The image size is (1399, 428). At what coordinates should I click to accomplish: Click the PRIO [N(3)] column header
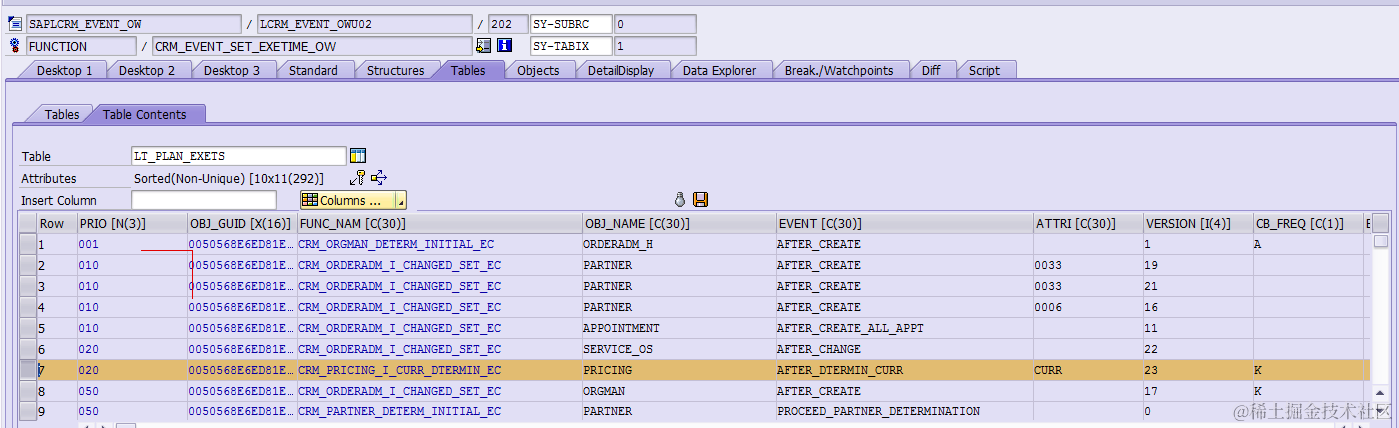132,224
